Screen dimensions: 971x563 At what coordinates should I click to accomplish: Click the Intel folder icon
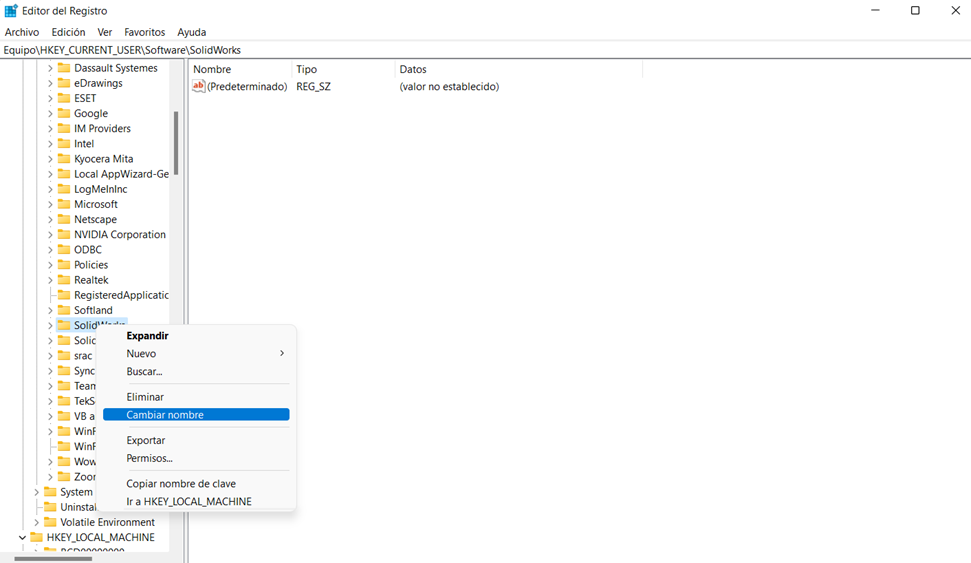coord(64,143)
